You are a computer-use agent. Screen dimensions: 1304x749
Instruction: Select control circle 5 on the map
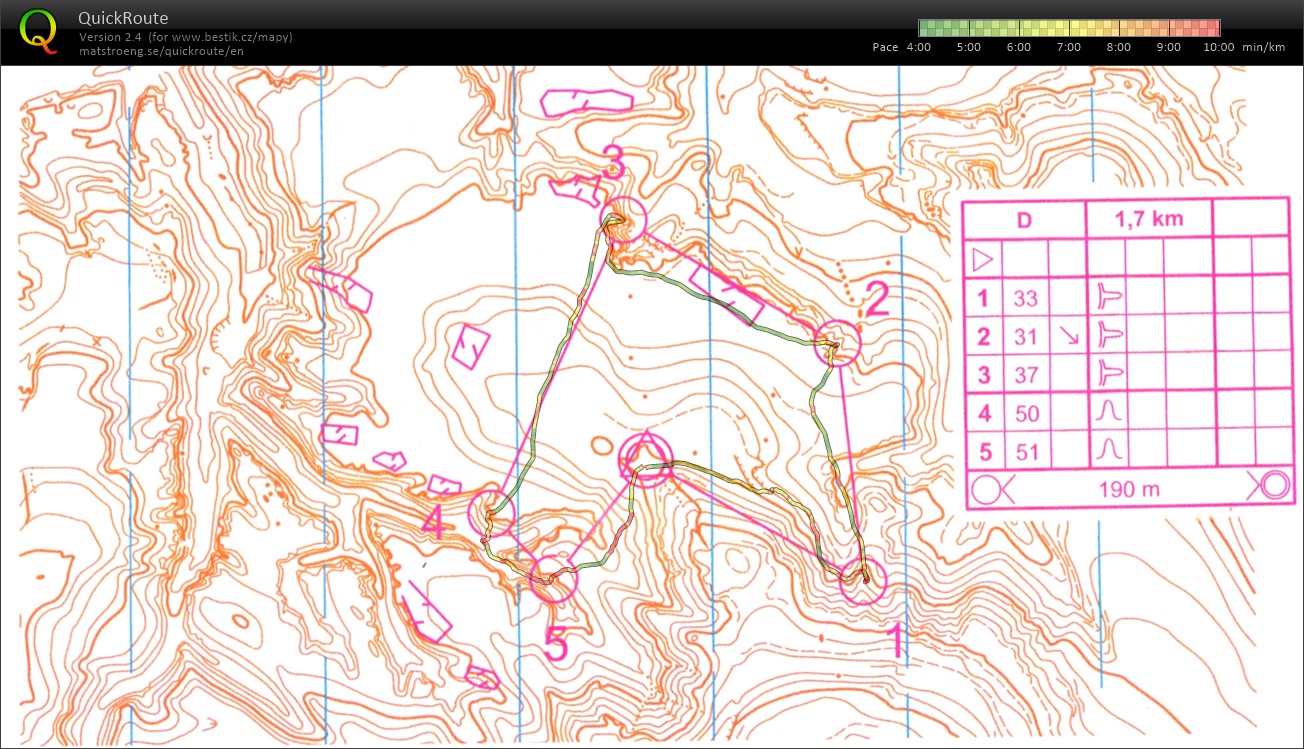click(554, 578)
